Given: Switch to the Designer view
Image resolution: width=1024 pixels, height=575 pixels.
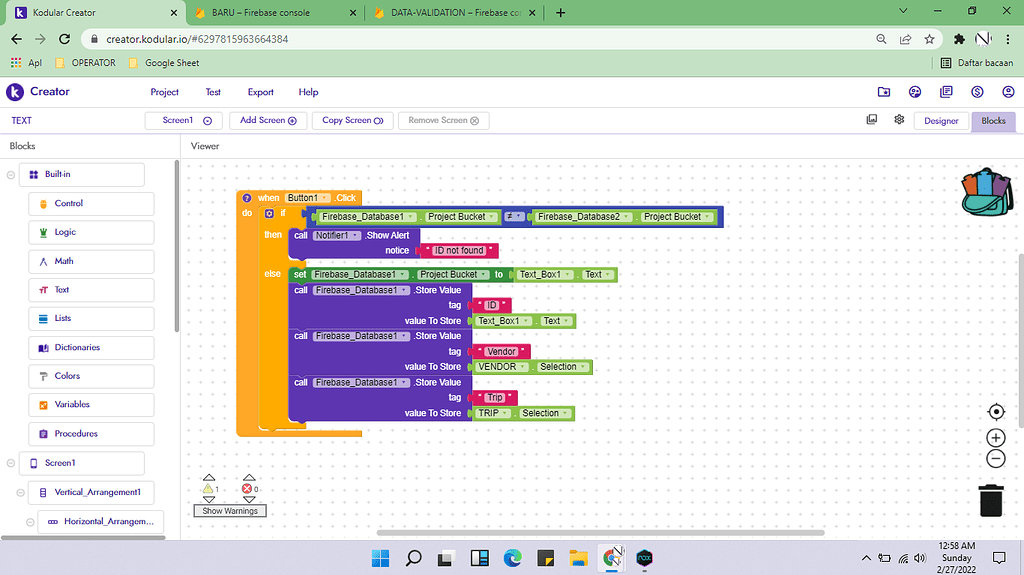Looking at the screenshot, I should 941,121.
